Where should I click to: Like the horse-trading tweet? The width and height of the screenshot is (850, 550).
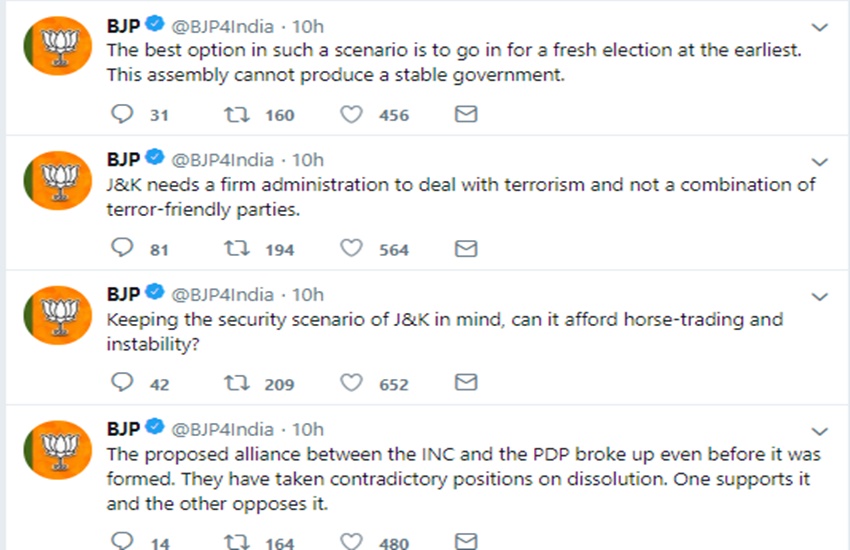[x=351, y=383]
